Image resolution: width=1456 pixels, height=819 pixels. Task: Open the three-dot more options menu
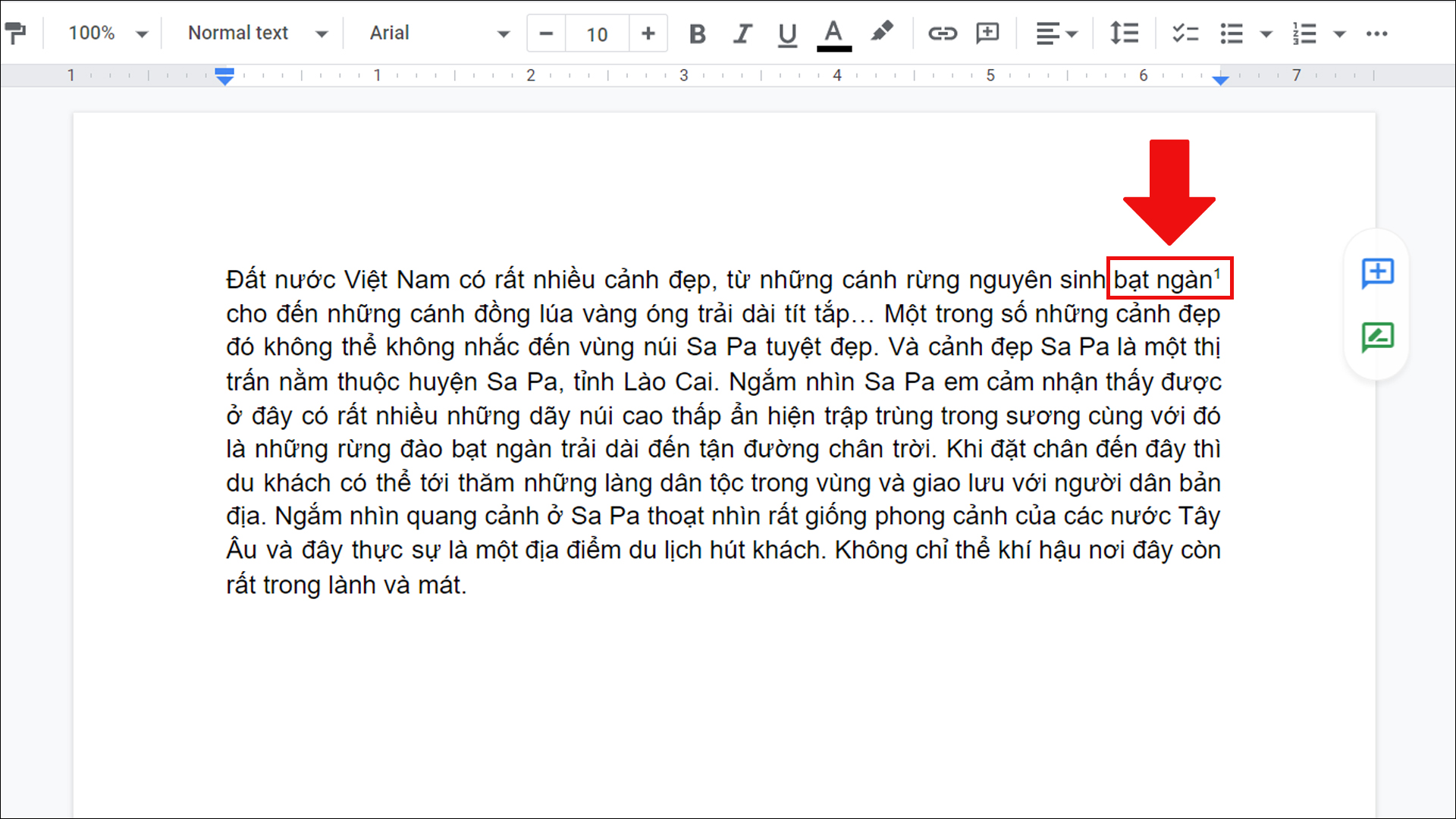tap(1376, 33)
